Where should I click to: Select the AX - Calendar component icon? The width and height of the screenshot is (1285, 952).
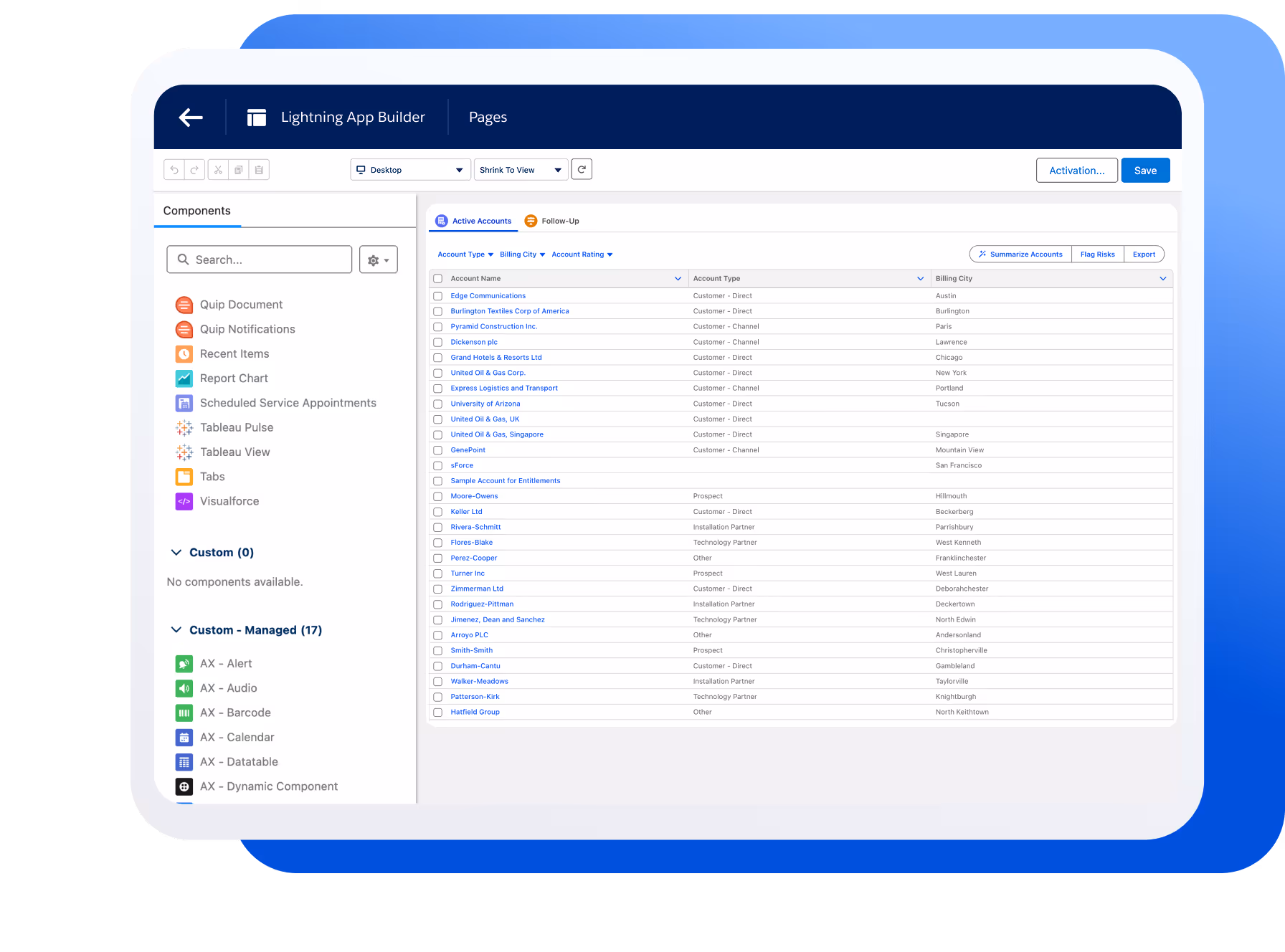click(184, 737)
